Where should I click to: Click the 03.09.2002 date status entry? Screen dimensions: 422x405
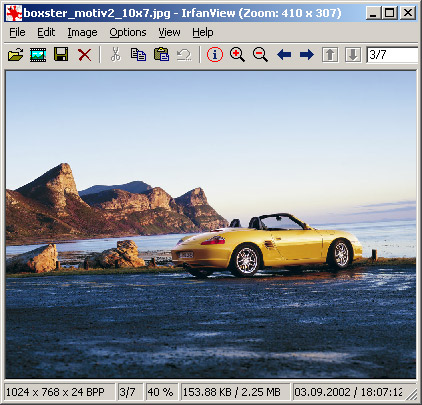click(x=349, y=392)
